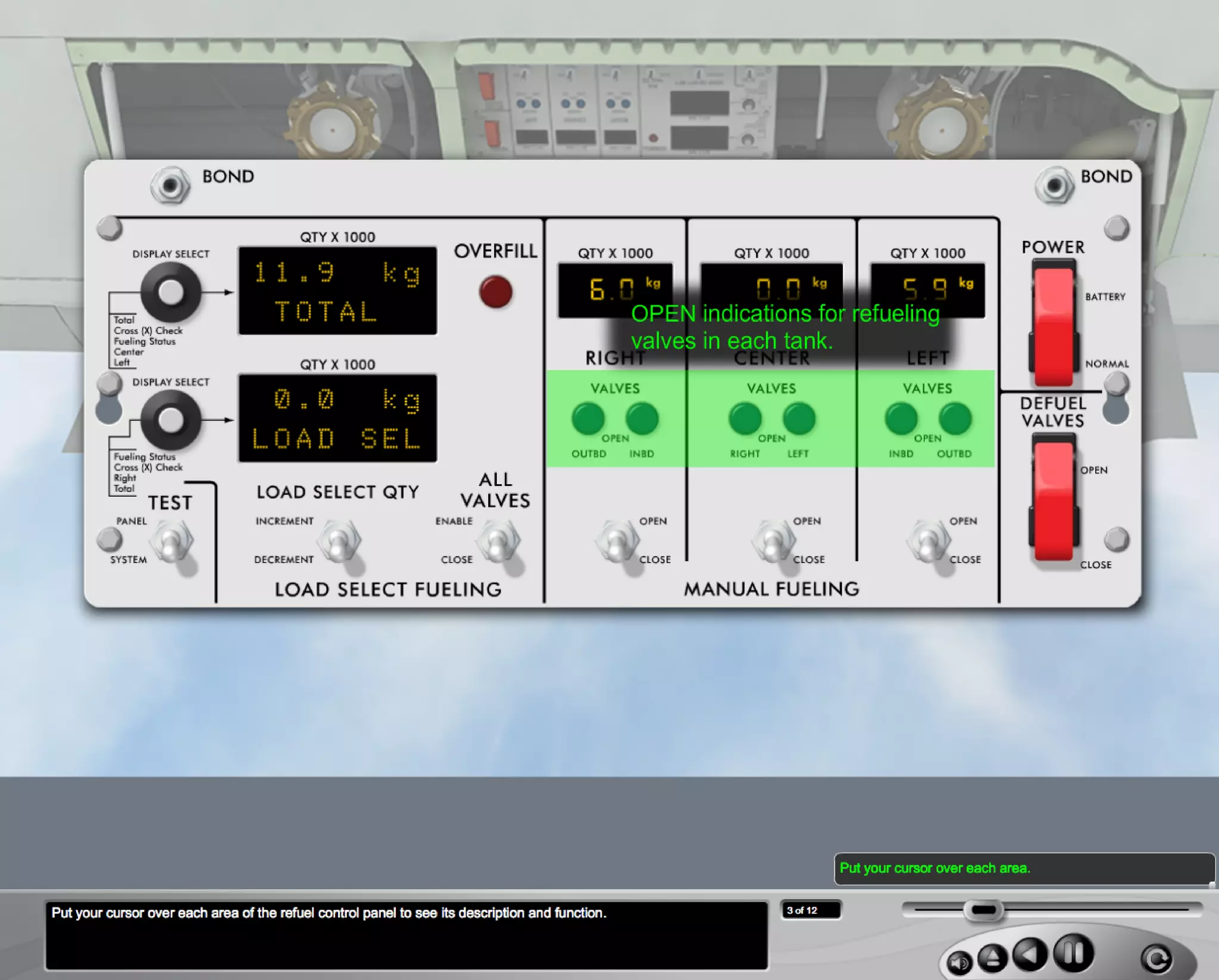Click the instruction text box about refuel control panel
The image size is (1219, 980).
[x=407, y=935]
